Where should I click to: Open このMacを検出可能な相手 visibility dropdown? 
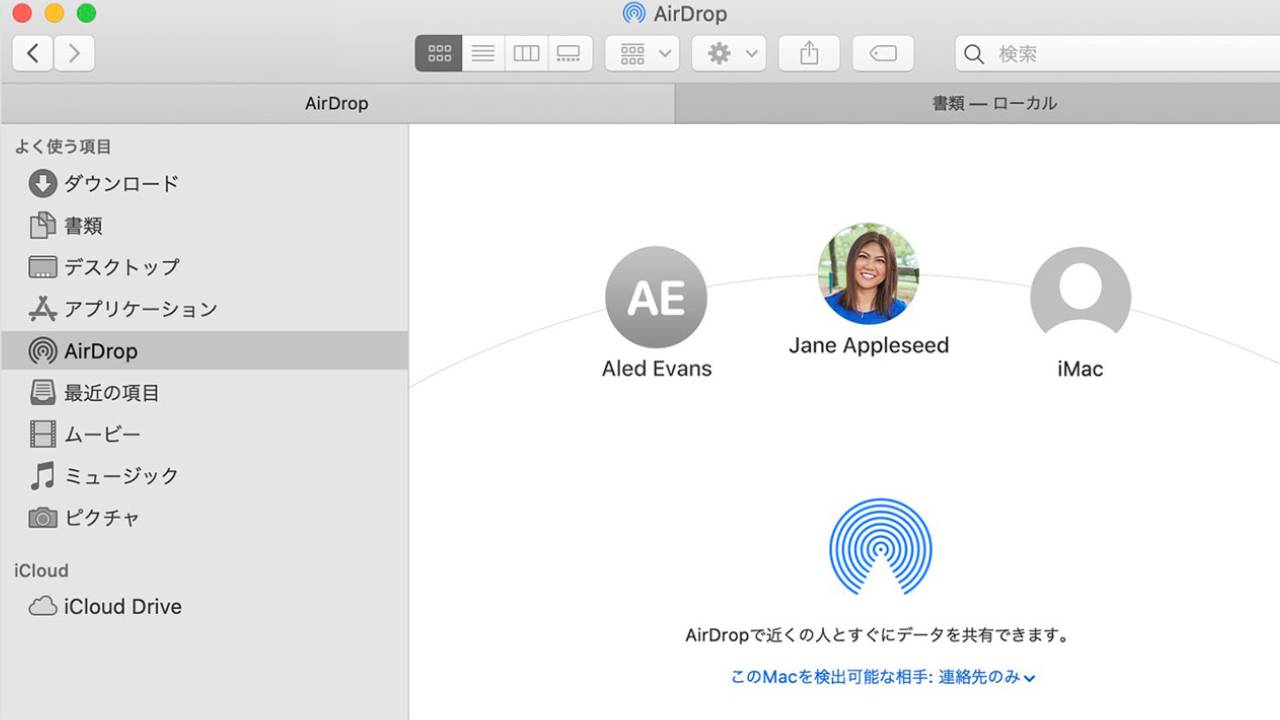coord(883,677)
